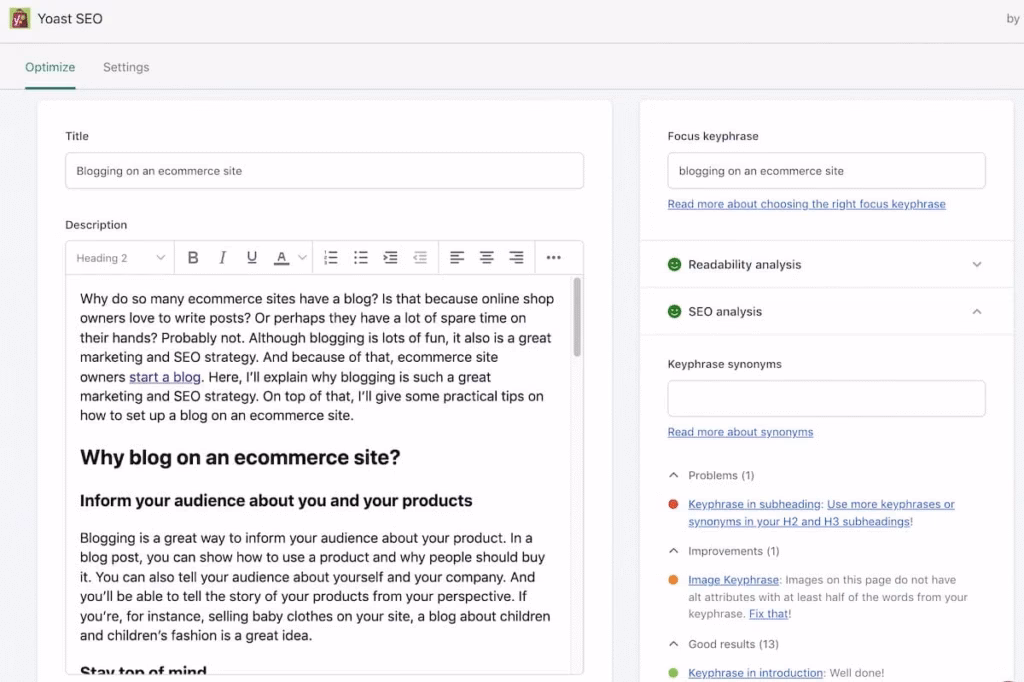Select the Optimize tab

(49, 67)
